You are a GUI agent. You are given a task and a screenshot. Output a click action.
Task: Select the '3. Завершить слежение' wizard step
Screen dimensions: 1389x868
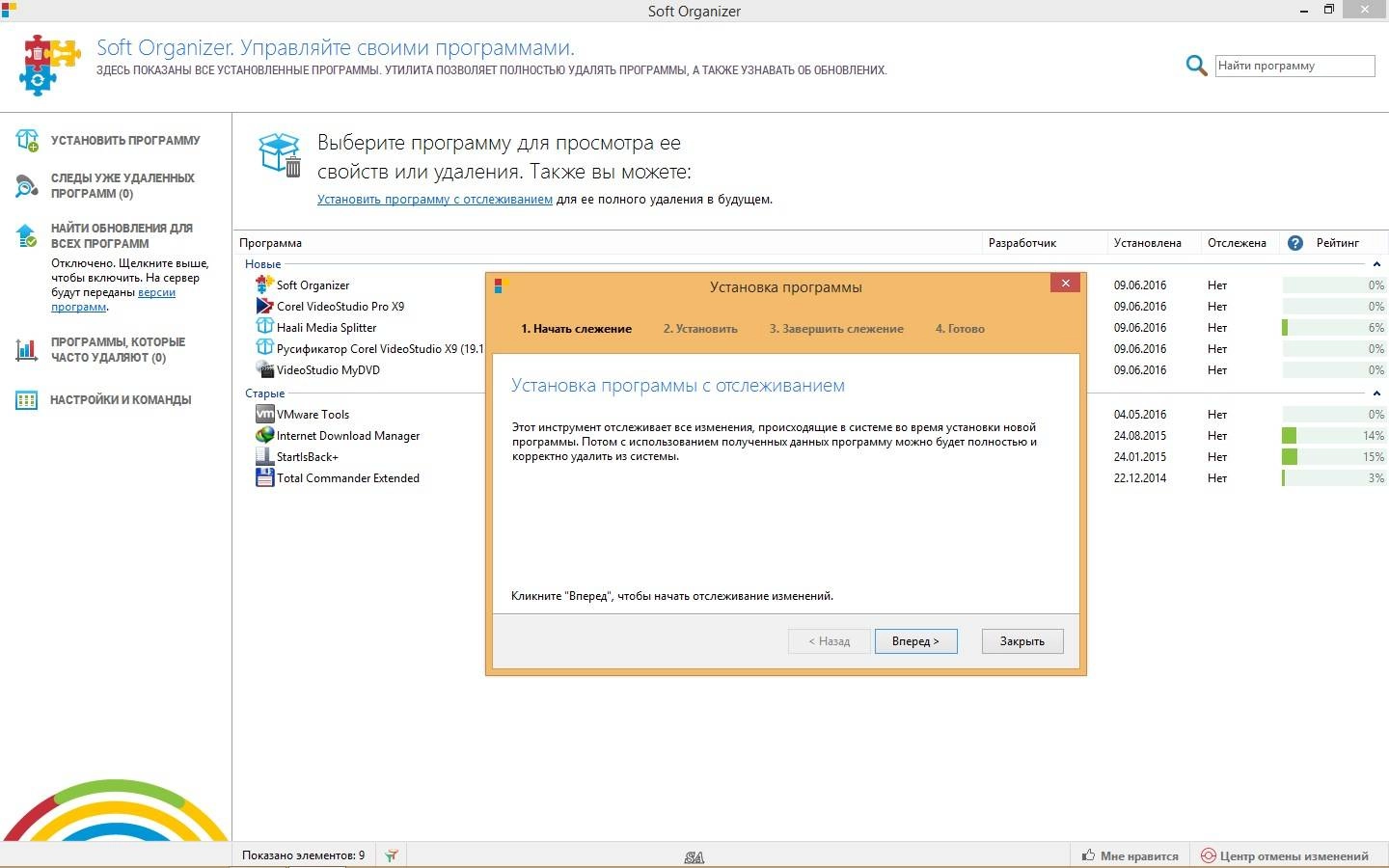[836, 329]
